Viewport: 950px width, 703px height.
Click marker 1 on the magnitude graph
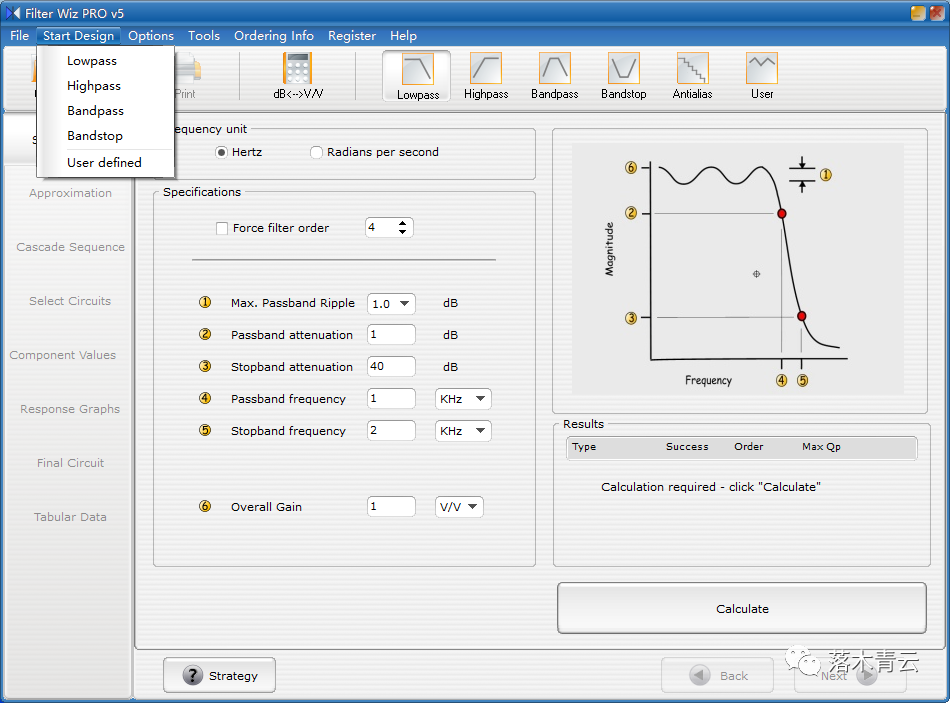click(x=826, y=175)
